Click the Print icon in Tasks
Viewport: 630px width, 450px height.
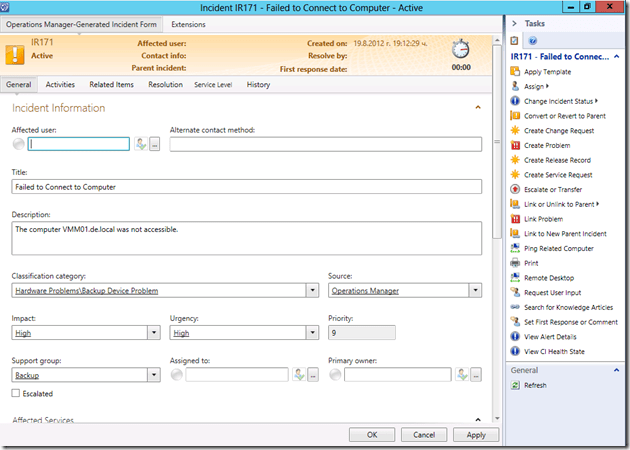point(515,263)
